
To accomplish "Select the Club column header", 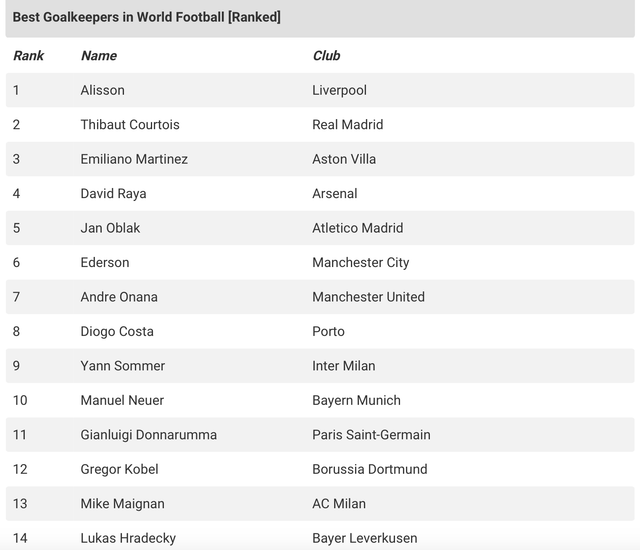I will (x=326, y=56).
